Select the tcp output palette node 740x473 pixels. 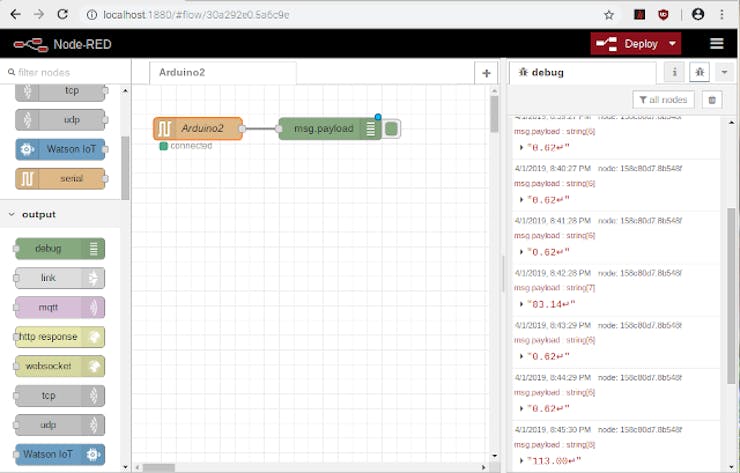[60, 396]
